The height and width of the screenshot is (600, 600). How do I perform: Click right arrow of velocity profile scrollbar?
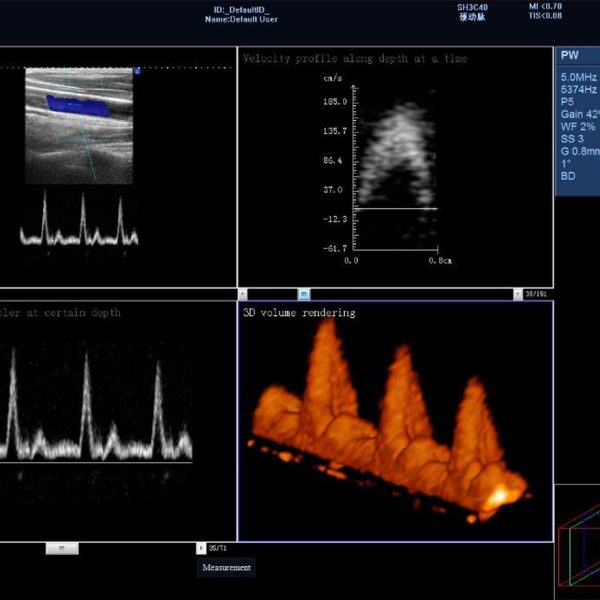517,294
